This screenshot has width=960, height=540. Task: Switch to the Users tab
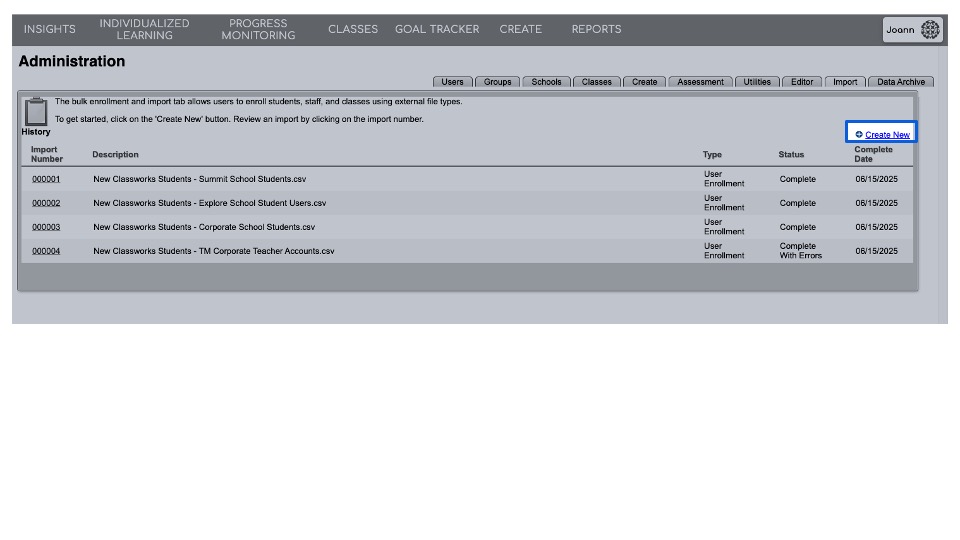(x=452, y=82)
